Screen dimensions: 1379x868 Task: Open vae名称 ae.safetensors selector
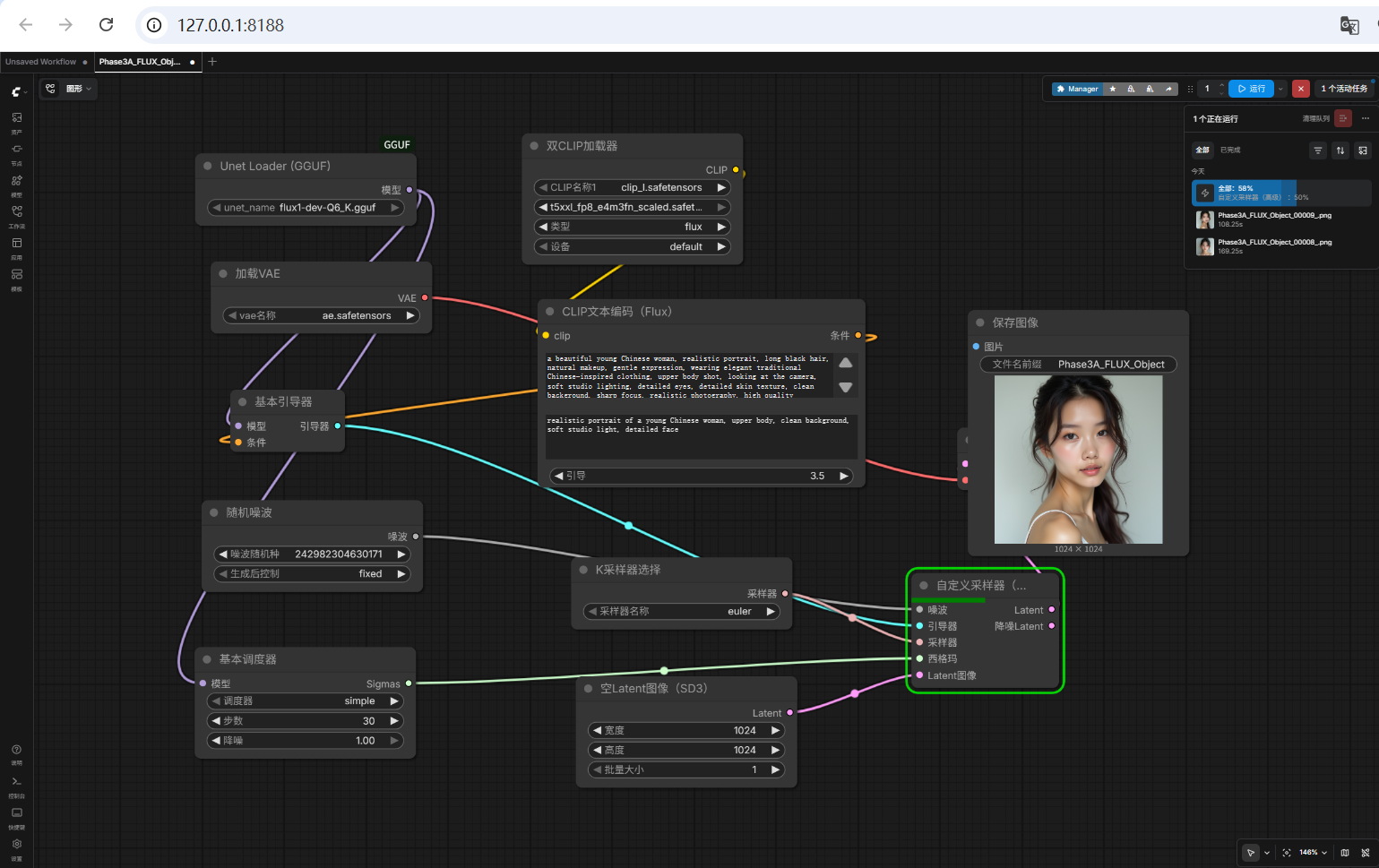point(321,315)
